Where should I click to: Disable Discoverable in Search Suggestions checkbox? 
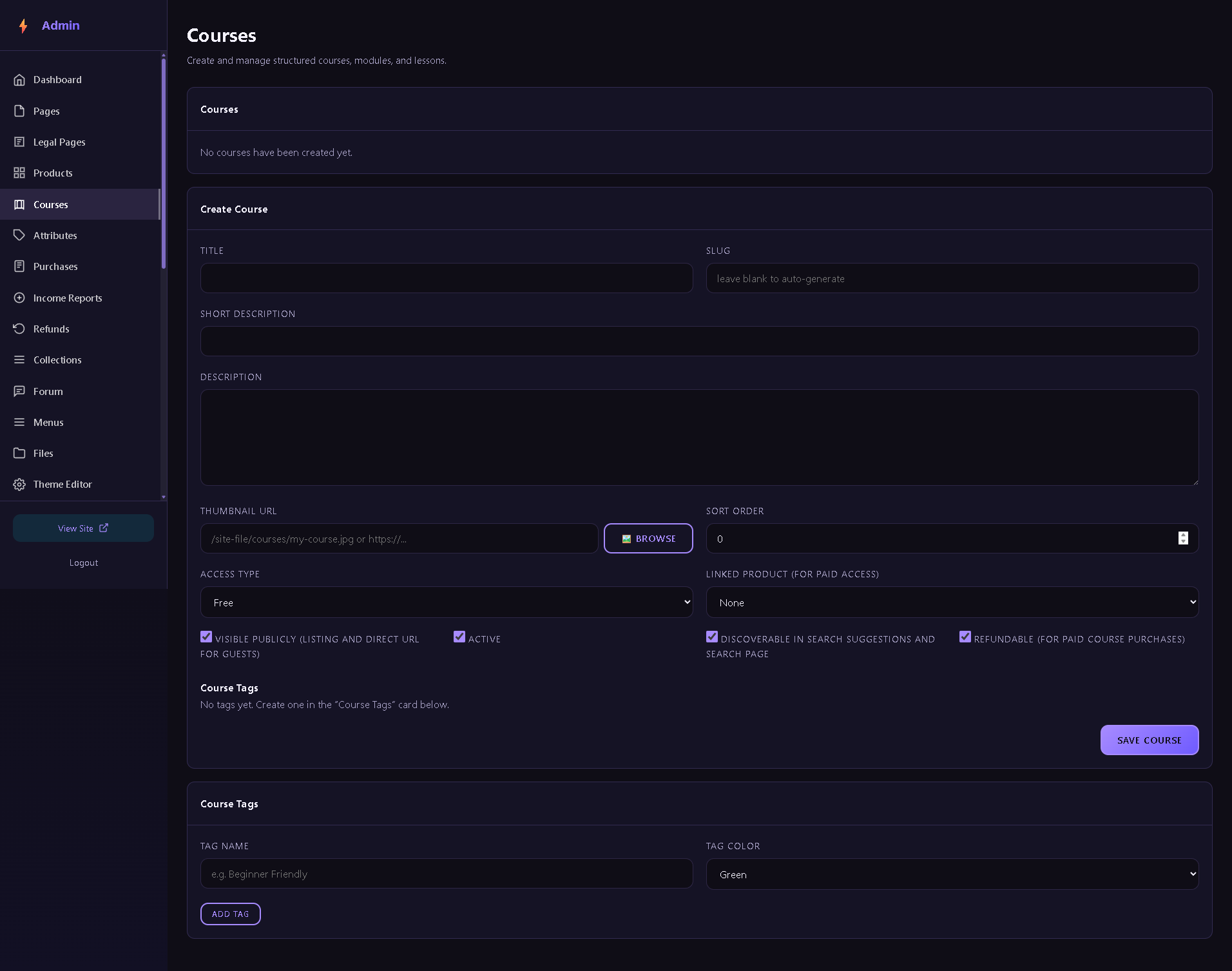(x=712, y=637)
